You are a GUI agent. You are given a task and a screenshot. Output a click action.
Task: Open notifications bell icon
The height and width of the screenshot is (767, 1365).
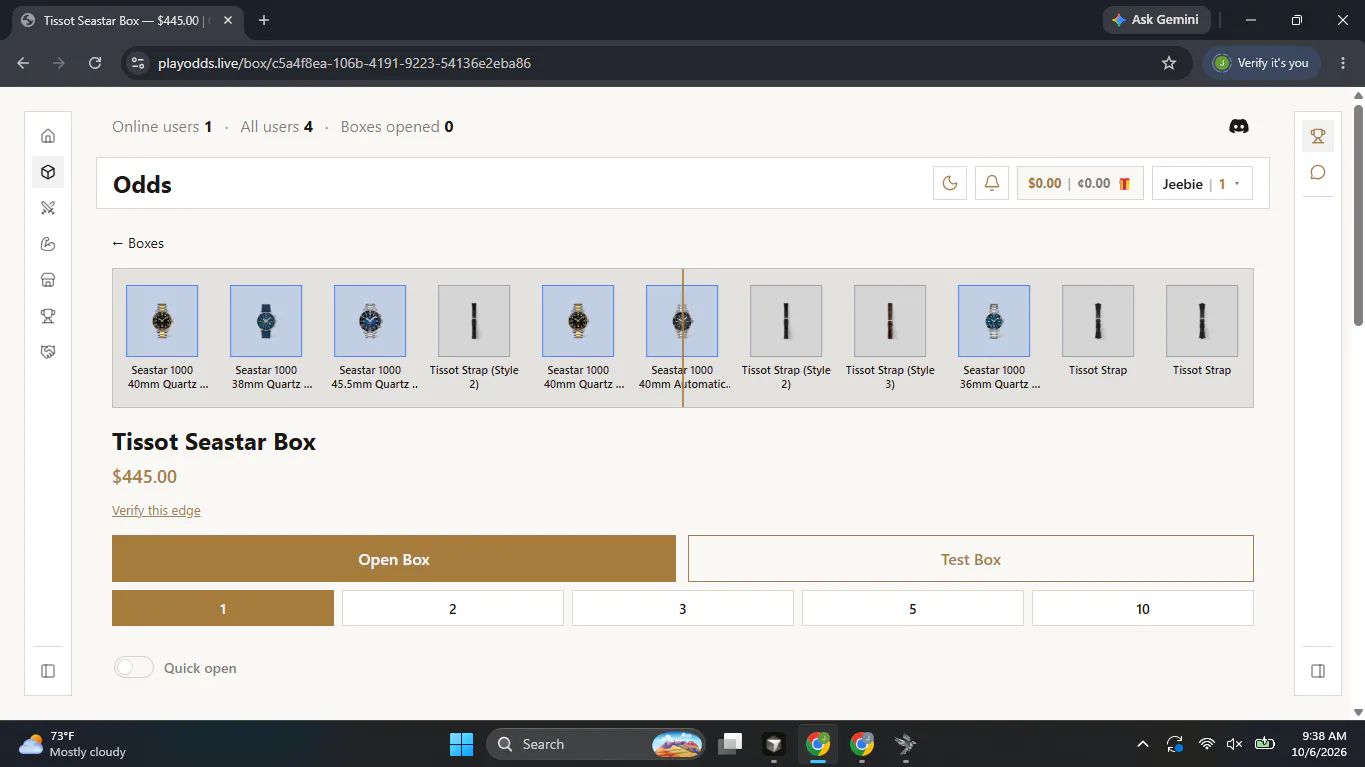click(x=992, y=183)
